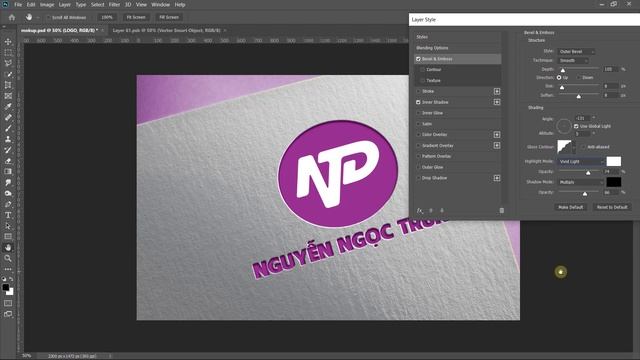
Task: Click the white Highlight color swatch
Action: [x=613, y=161]
